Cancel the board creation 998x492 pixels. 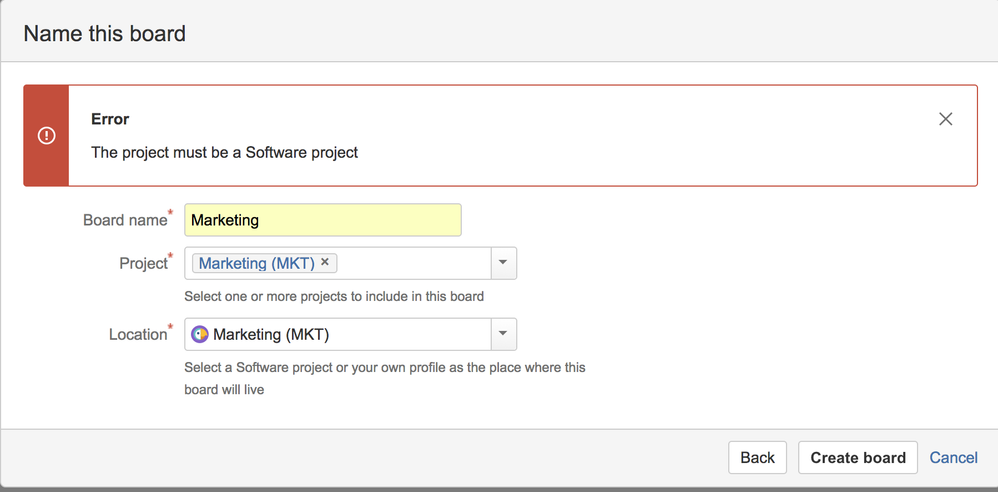[953, 457]
